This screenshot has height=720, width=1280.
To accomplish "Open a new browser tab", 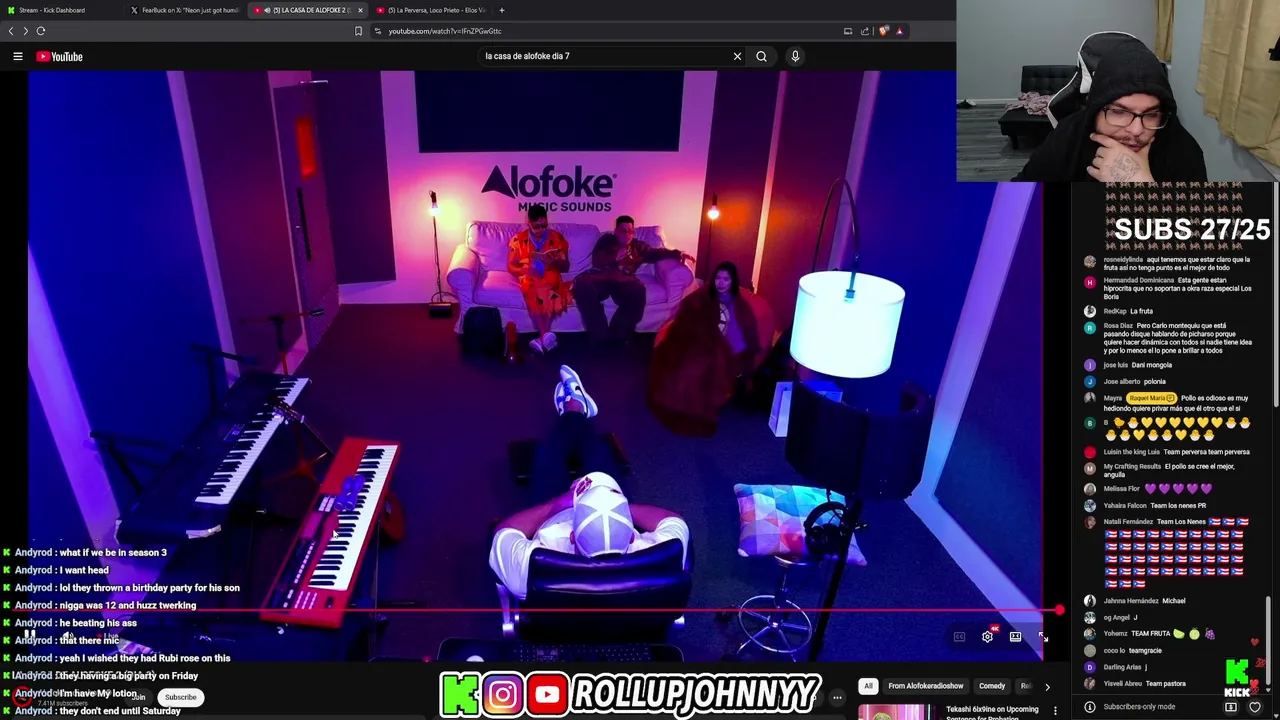I will 502,10.
